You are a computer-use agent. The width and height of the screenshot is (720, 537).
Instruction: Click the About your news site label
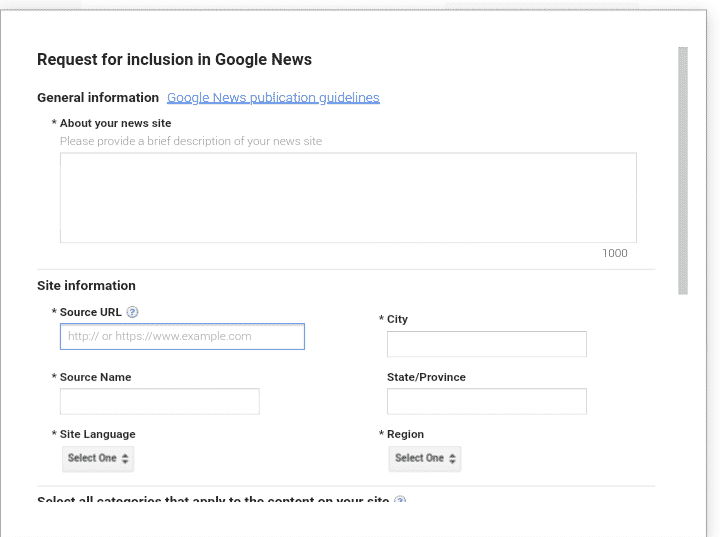[115, 123]
